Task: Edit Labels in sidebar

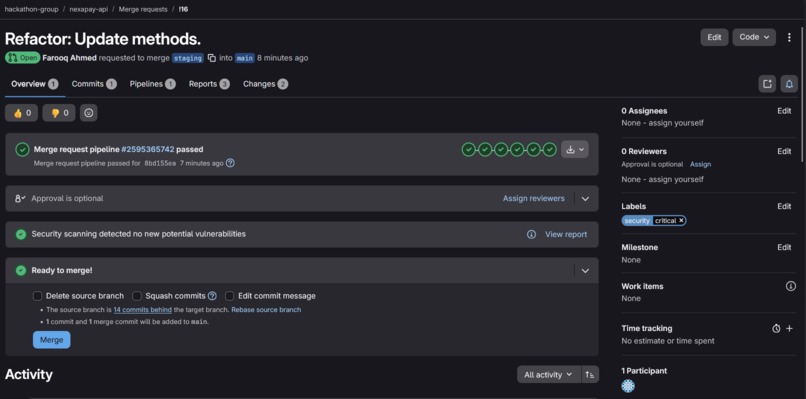Action: click(x=784, y=206)
